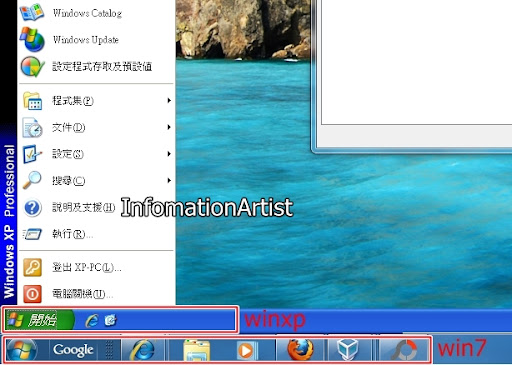Click the 文件 documents clock icon
This screenshot has height=365, width=512.
[32, 127]
